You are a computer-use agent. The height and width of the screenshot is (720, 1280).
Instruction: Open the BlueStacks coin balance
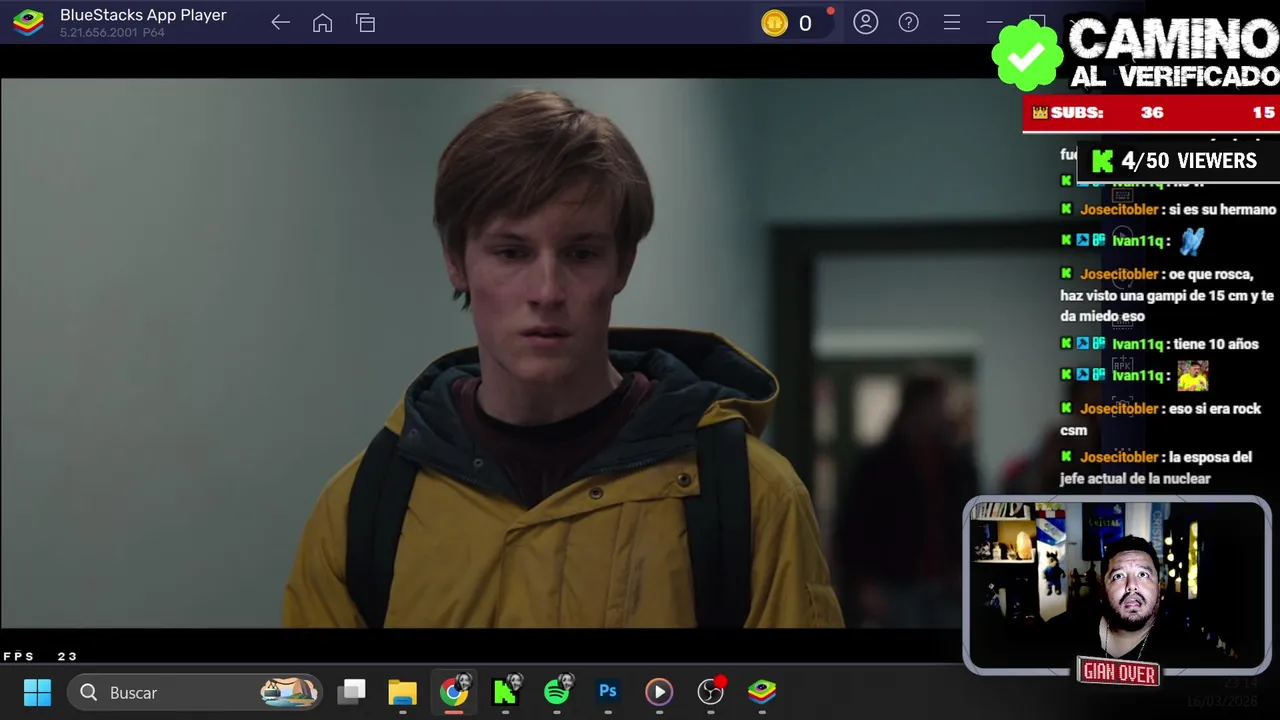pos(798,23)
